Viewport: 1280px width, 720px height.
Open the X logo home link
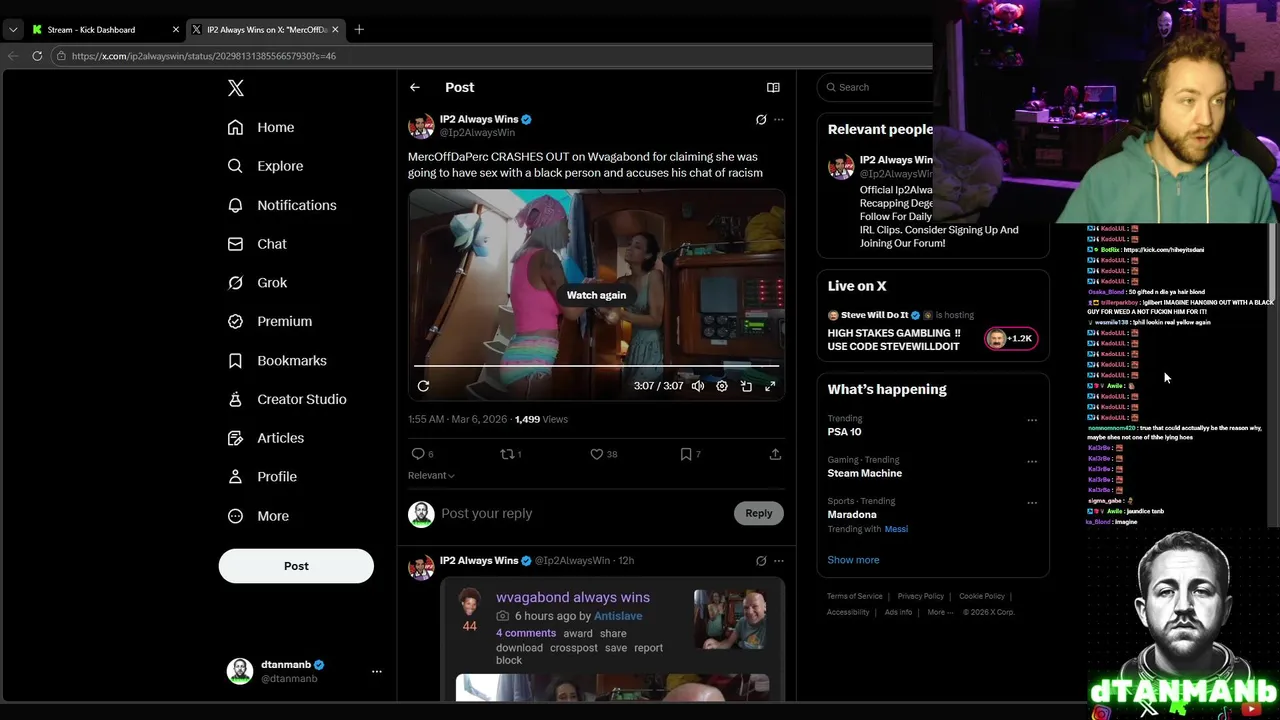[x=236, y=88]
